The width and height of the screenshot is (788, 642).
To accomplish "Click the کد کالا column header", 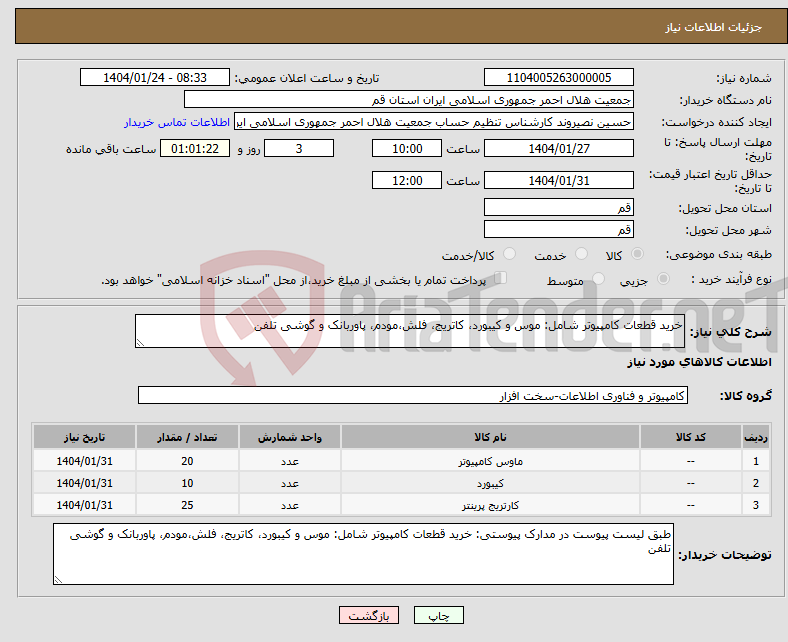I will tap(691, 437).
